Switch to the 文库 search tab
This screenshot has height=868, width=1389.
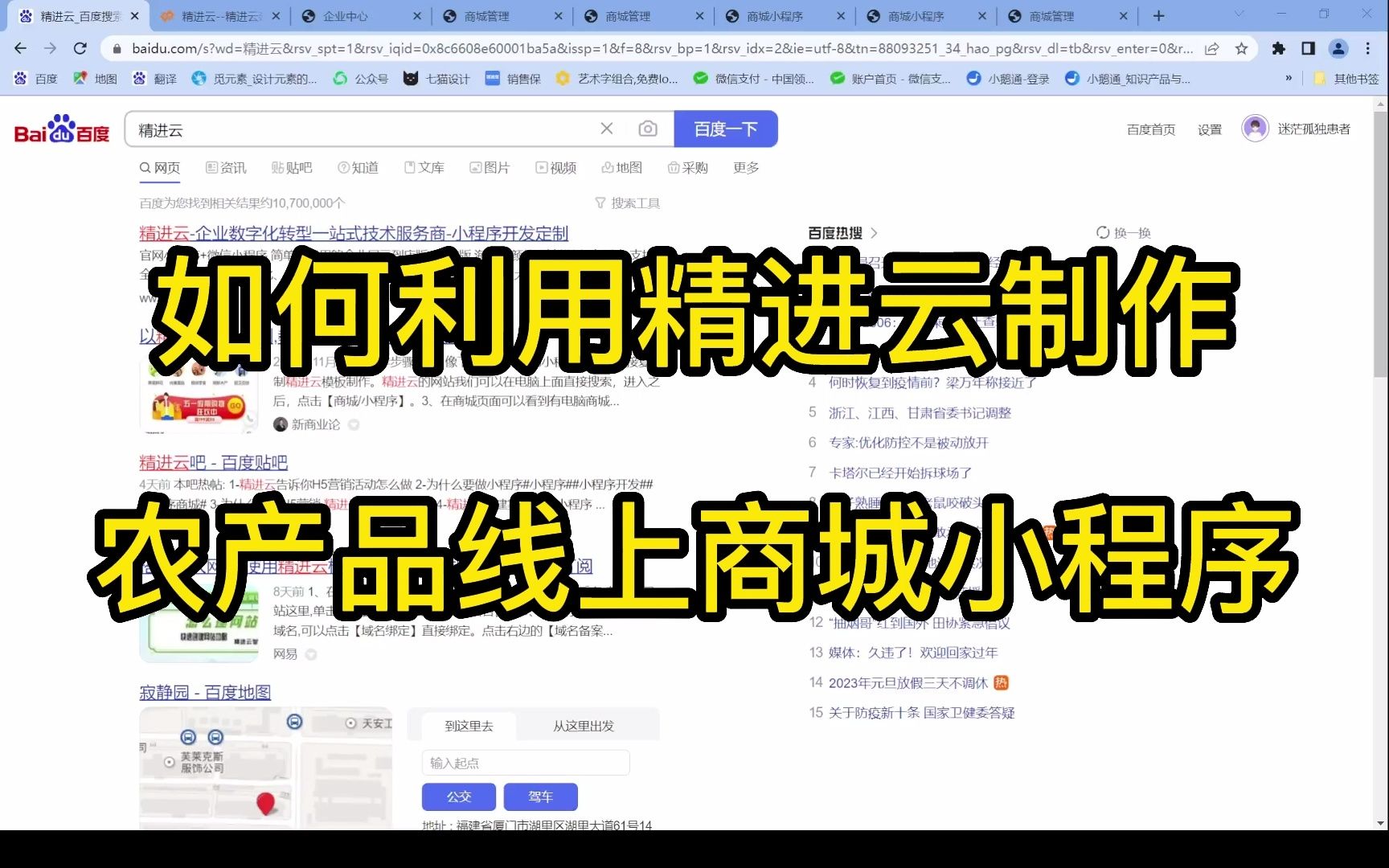click(424, 167)
